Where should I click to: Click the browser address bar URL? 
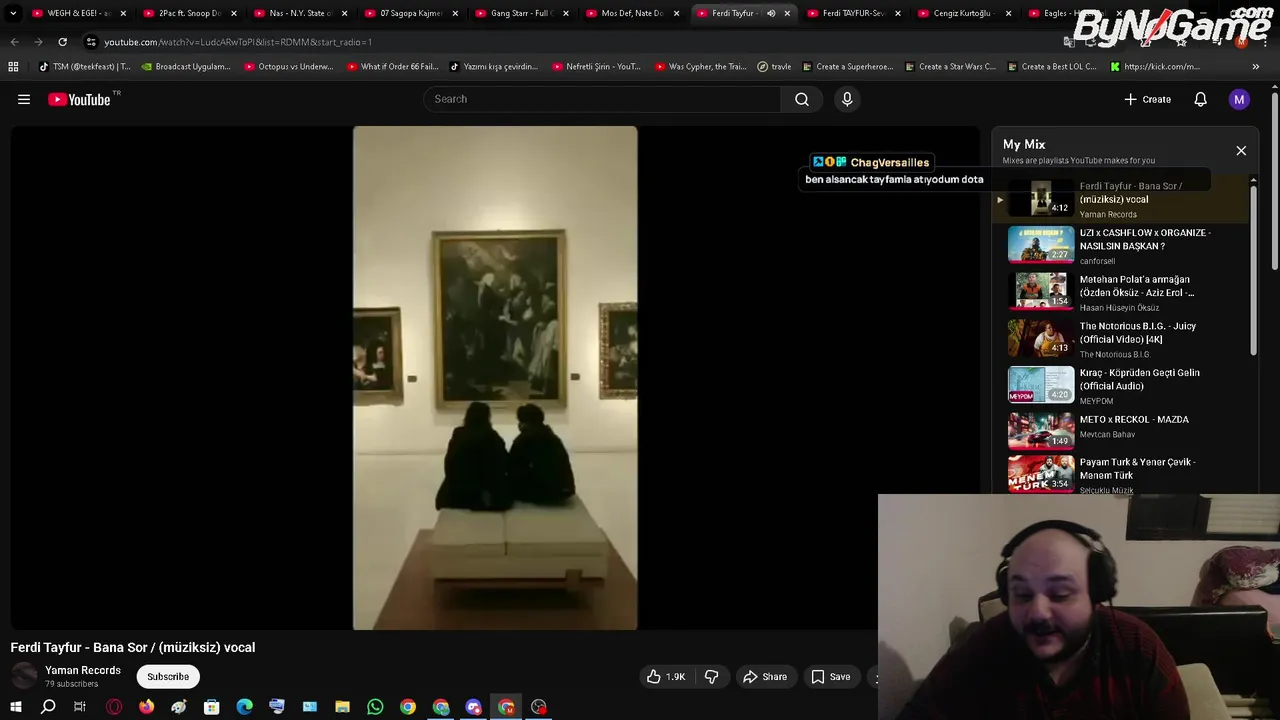(x=238, y=42)
